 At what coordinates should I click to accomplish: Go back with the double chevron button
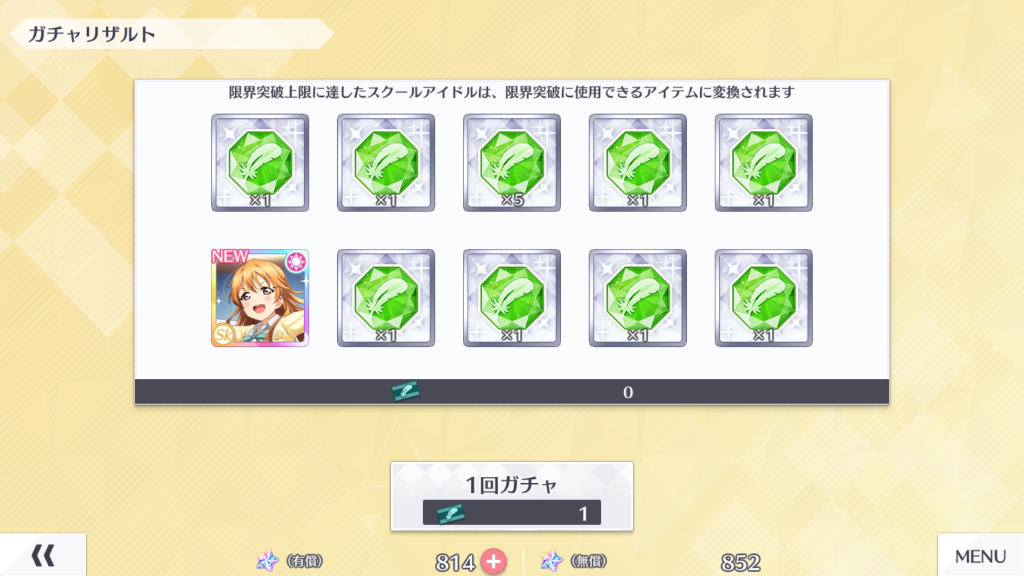pos(43,555)
